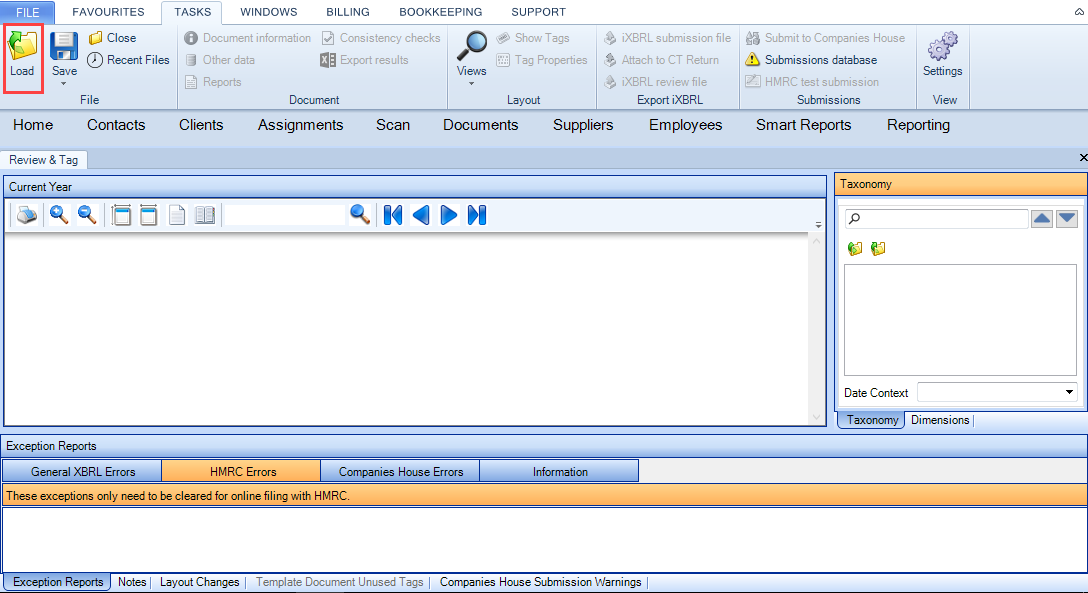Expand the Save dropdown arrow
This screenshot has width=1088, height=593.
64,84
